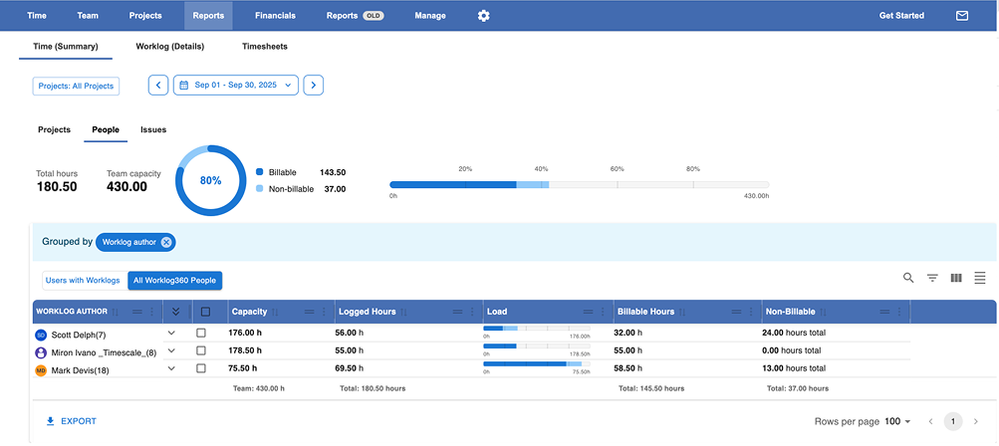
Task: Click the EXPORT button
Action: point(72,422)
